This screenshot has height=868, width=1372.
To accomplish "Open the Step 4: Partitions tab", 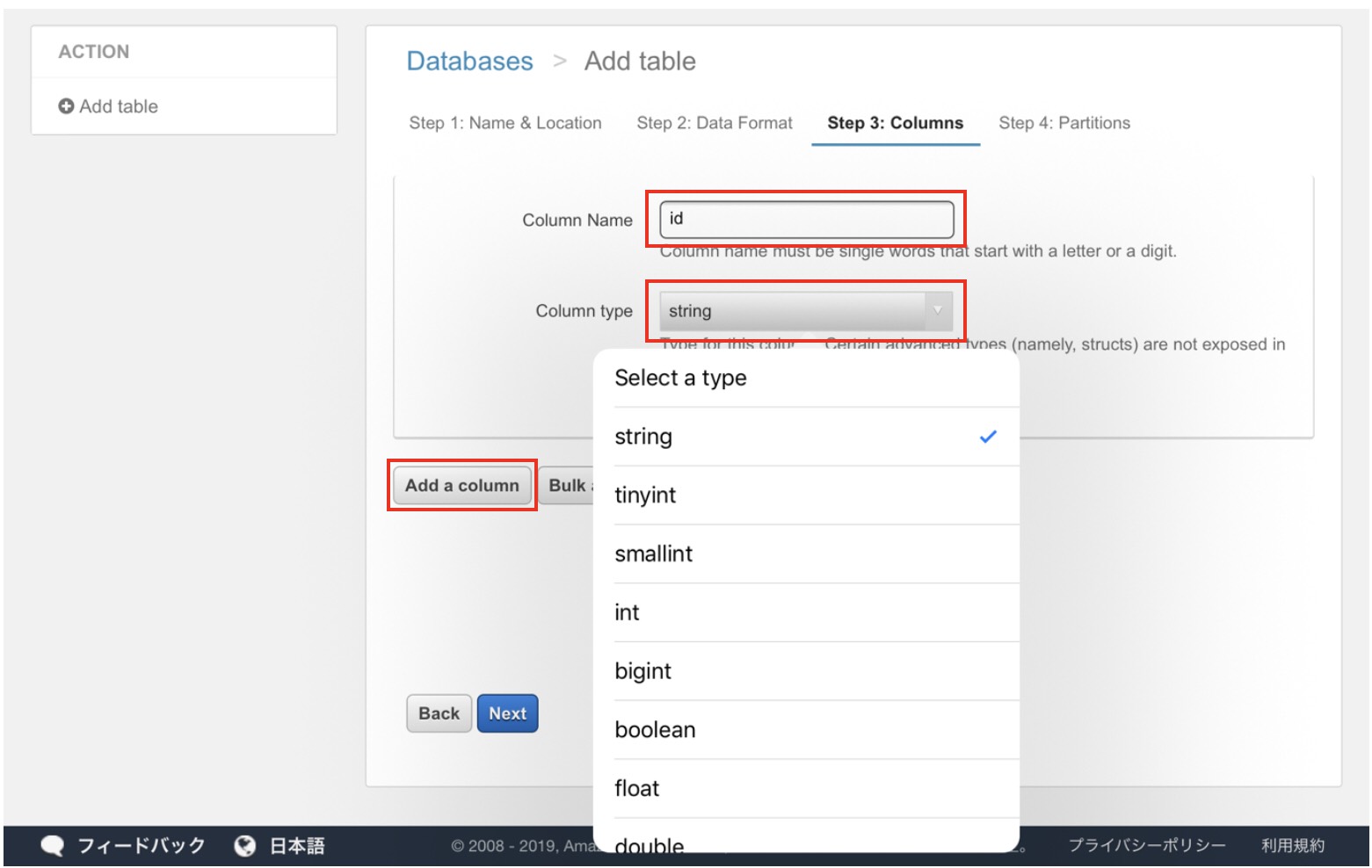I will tap(1063, 123).
